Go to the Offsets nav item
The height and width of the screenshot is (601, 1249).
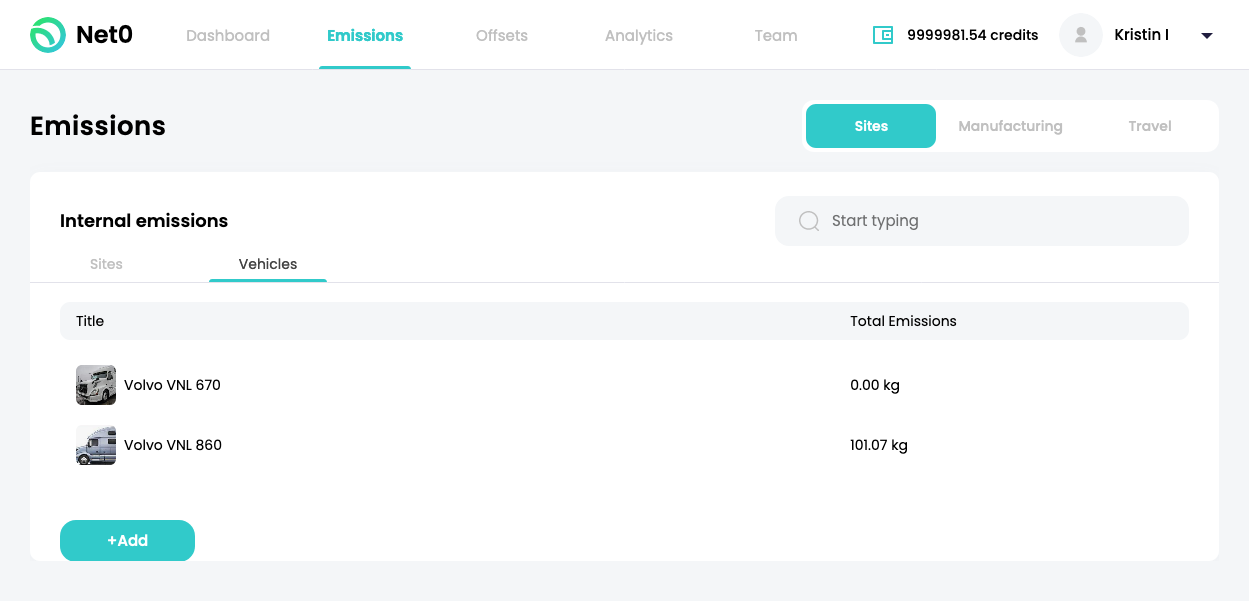[x=502, y=36]
